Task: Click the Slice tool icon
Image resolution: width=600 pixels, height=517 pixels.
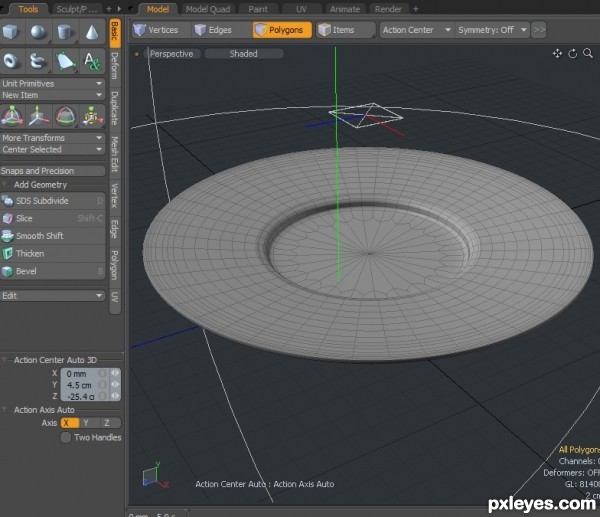Action: [x=7, y=219]
